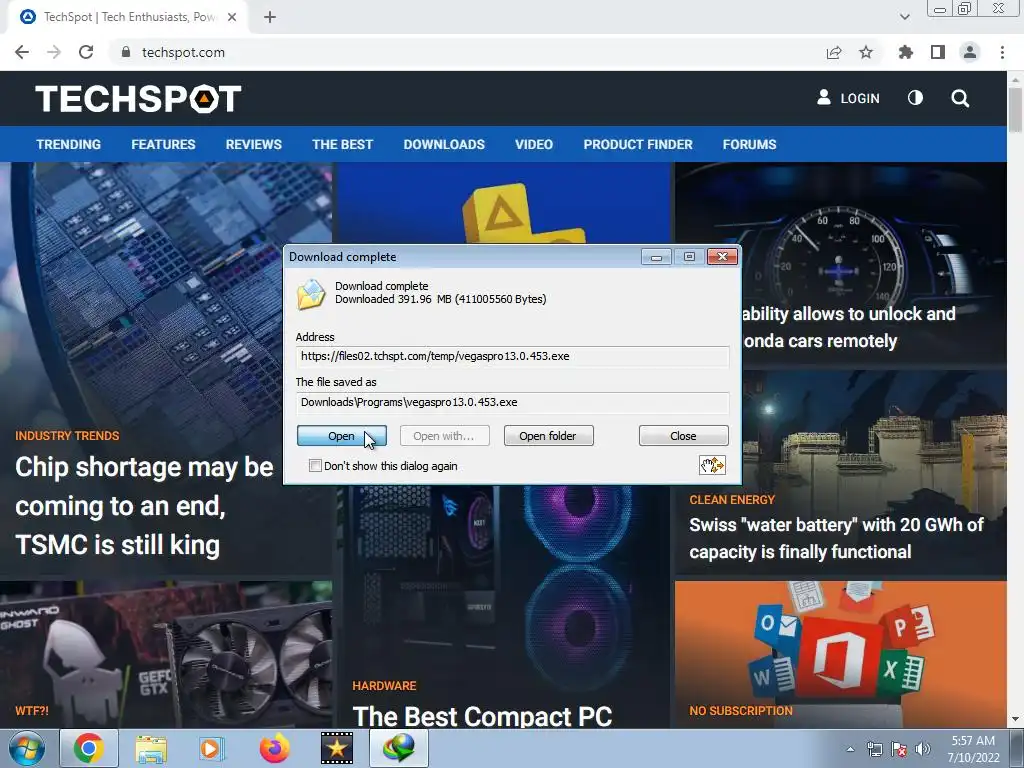Open the FORUMS menu item
This screenshot has height=768, width=1024.
pos(749,144)
